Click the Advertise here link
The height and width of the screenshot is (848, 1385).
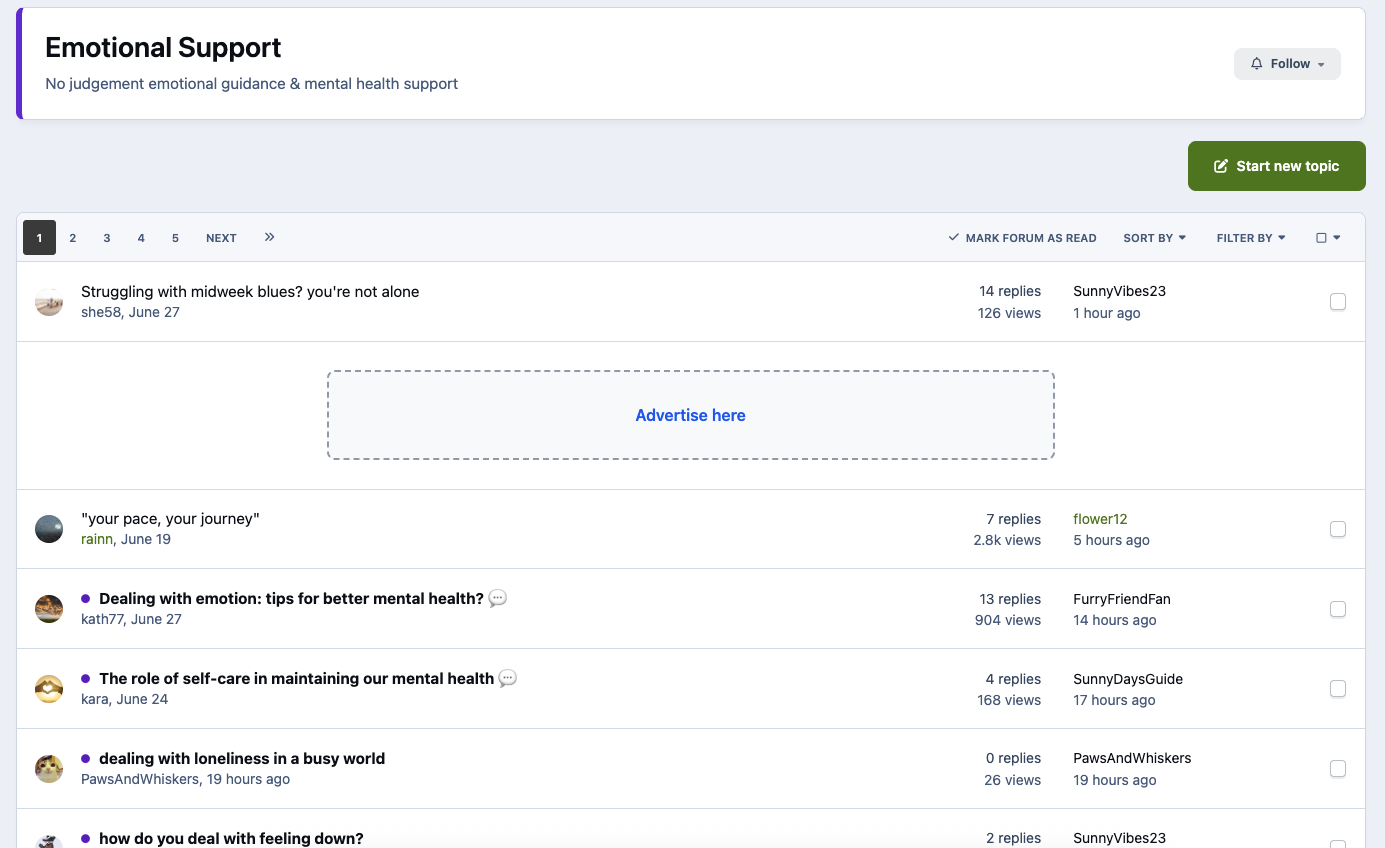pyautogui.click(x=690, y=416)
